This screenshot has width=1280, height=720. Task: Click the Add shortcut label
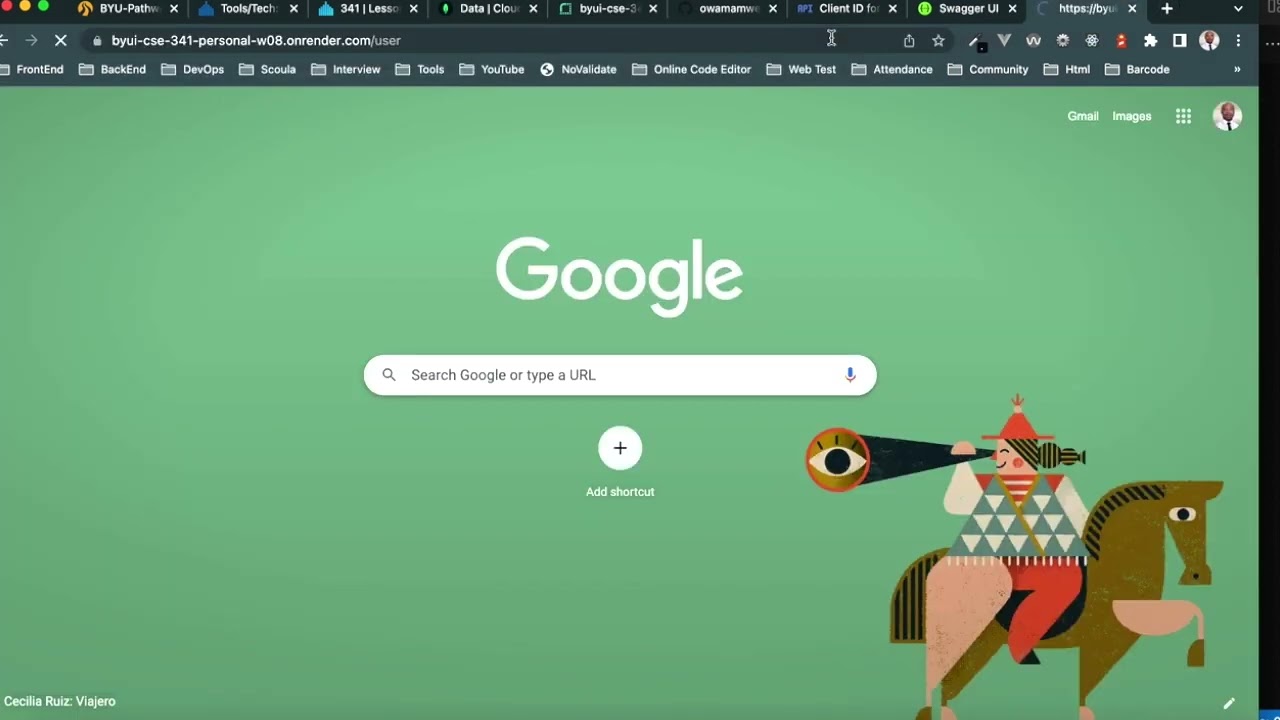pyautogui.click(x=620, y=492)
